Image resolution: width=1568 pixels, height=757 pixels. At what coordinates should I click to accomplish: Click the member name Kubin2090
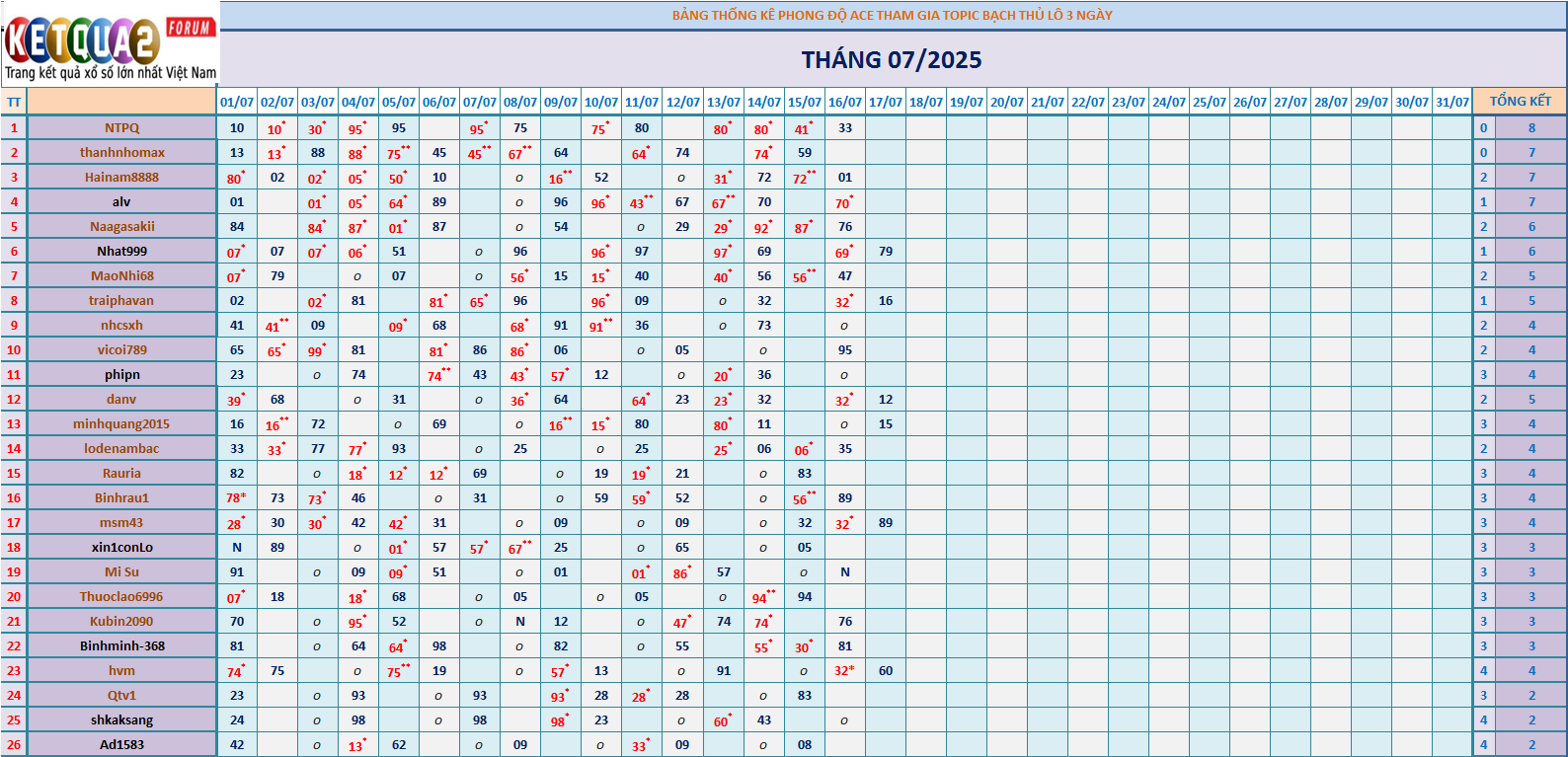click(122, 622)
